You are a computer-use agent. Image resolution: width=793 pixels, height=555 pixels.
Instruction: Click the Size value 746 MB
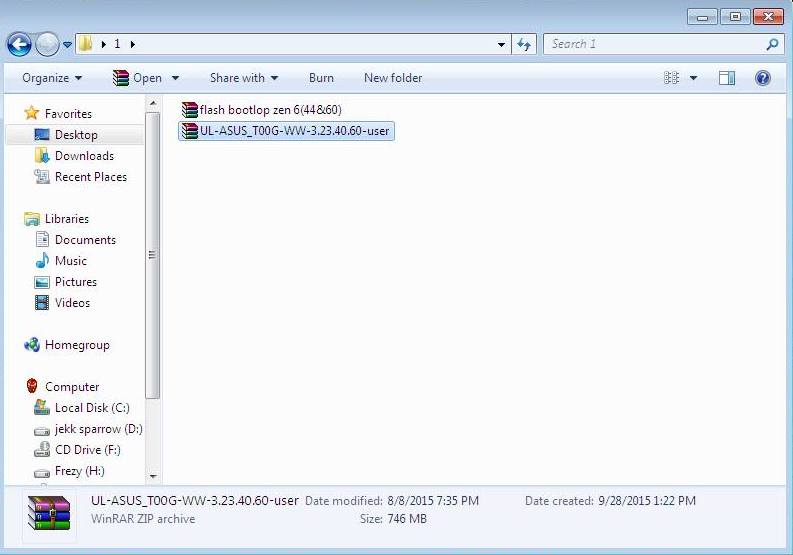click(407, 519)
